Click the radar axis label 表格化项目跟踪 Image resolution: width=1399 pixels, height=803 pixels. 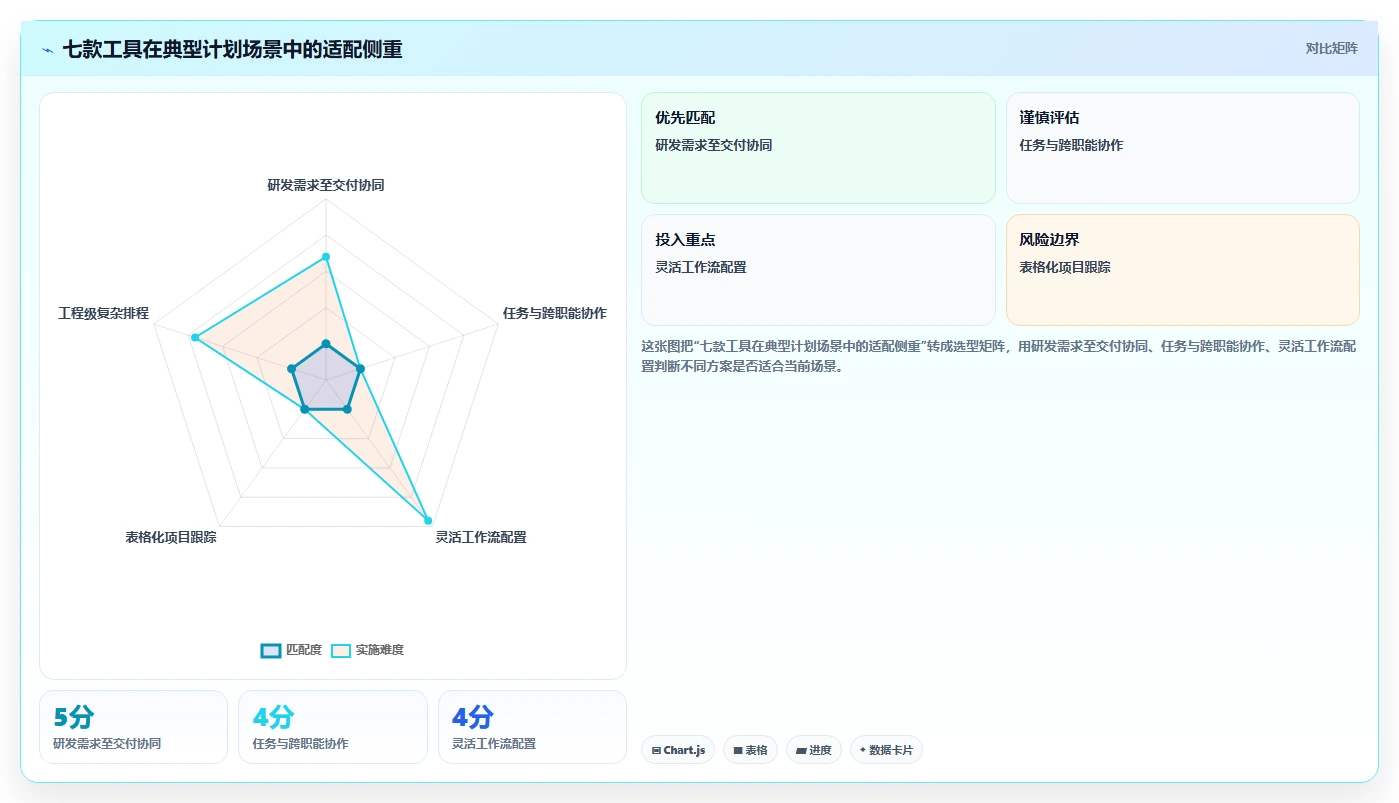171,537
